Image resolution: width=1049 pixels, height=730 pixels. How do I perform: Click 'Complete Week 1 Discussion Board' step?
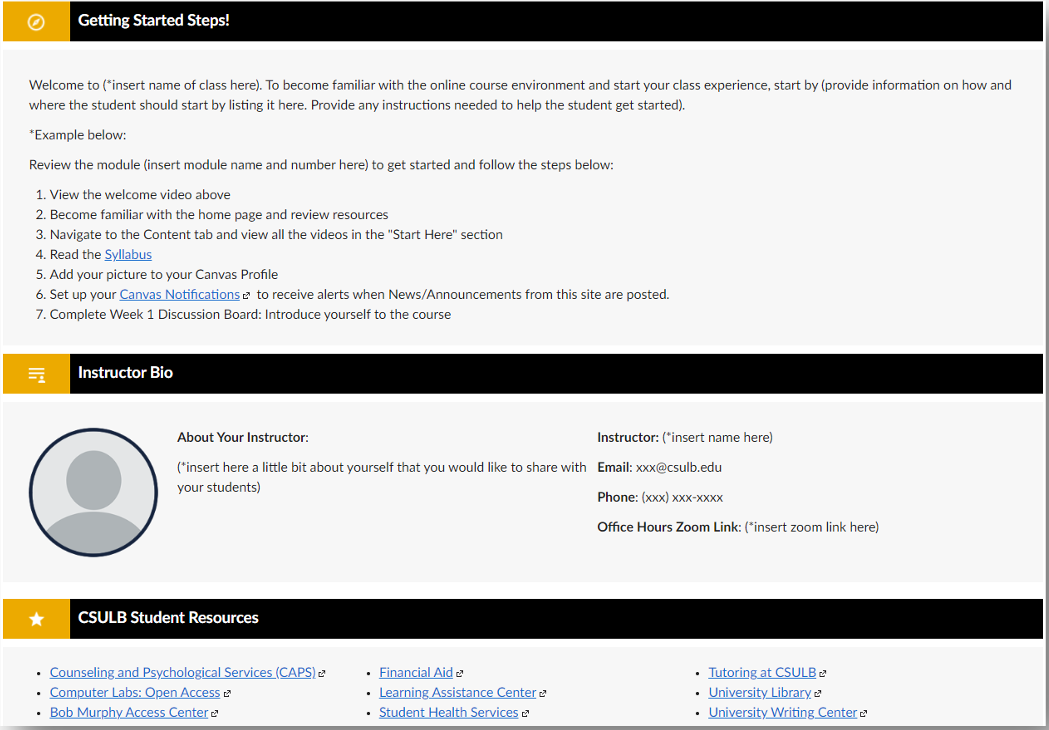click(x=250, y=314)
